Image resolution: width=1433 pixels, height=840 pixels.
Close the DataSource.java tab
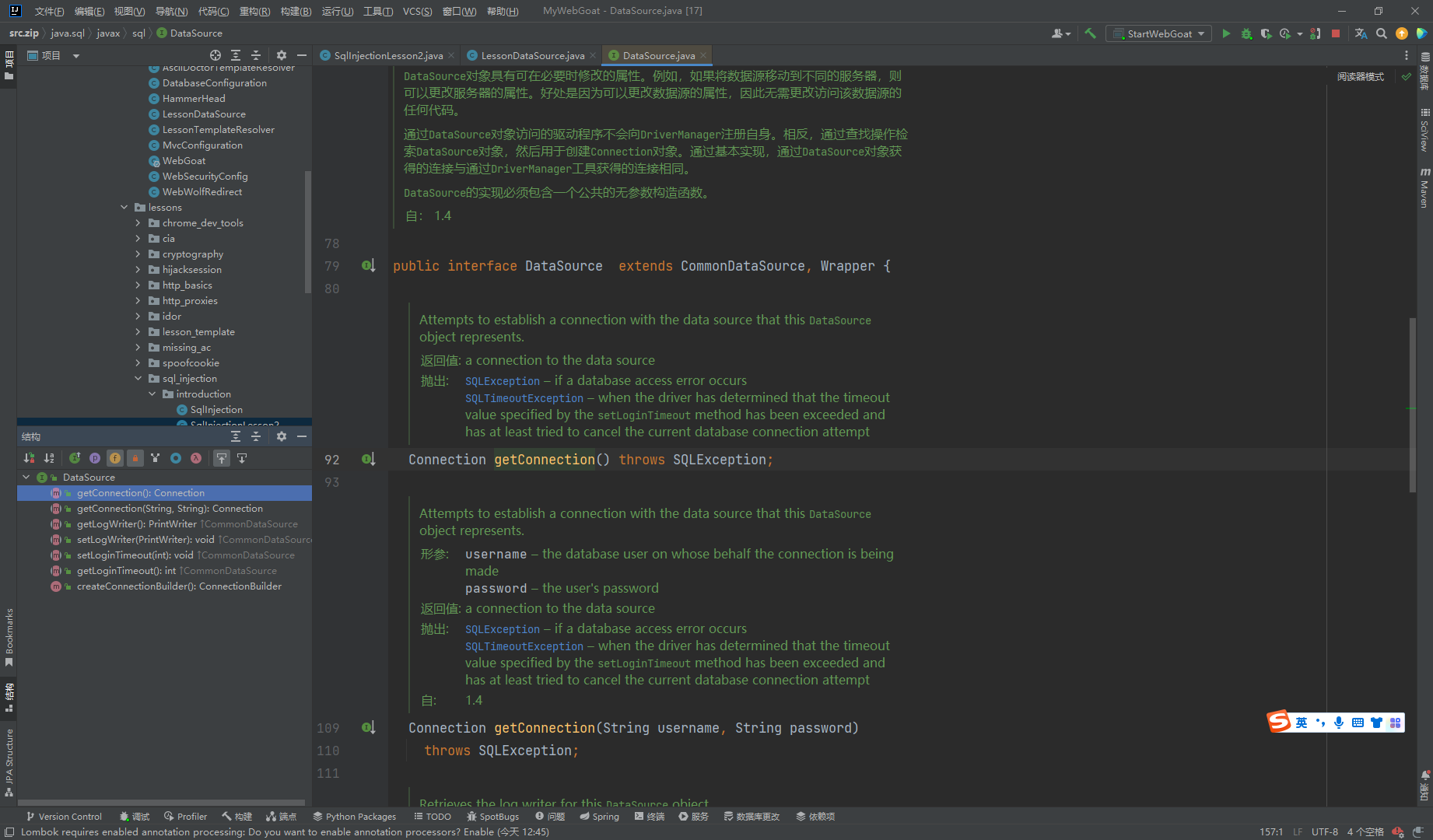tap(703, 55)
